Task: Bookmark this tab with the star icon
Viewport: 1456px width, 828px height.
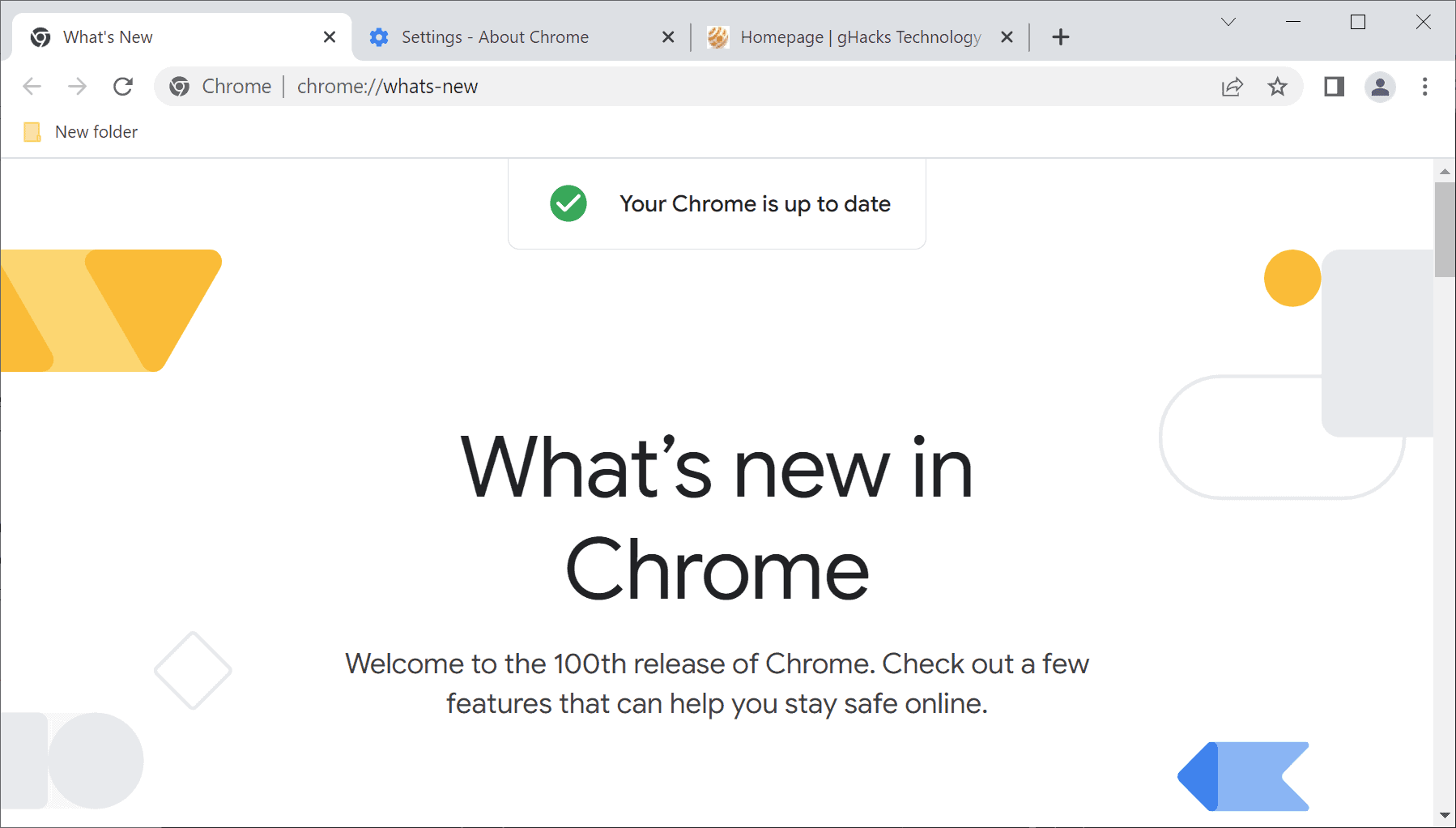Action: coord(1277,87)
